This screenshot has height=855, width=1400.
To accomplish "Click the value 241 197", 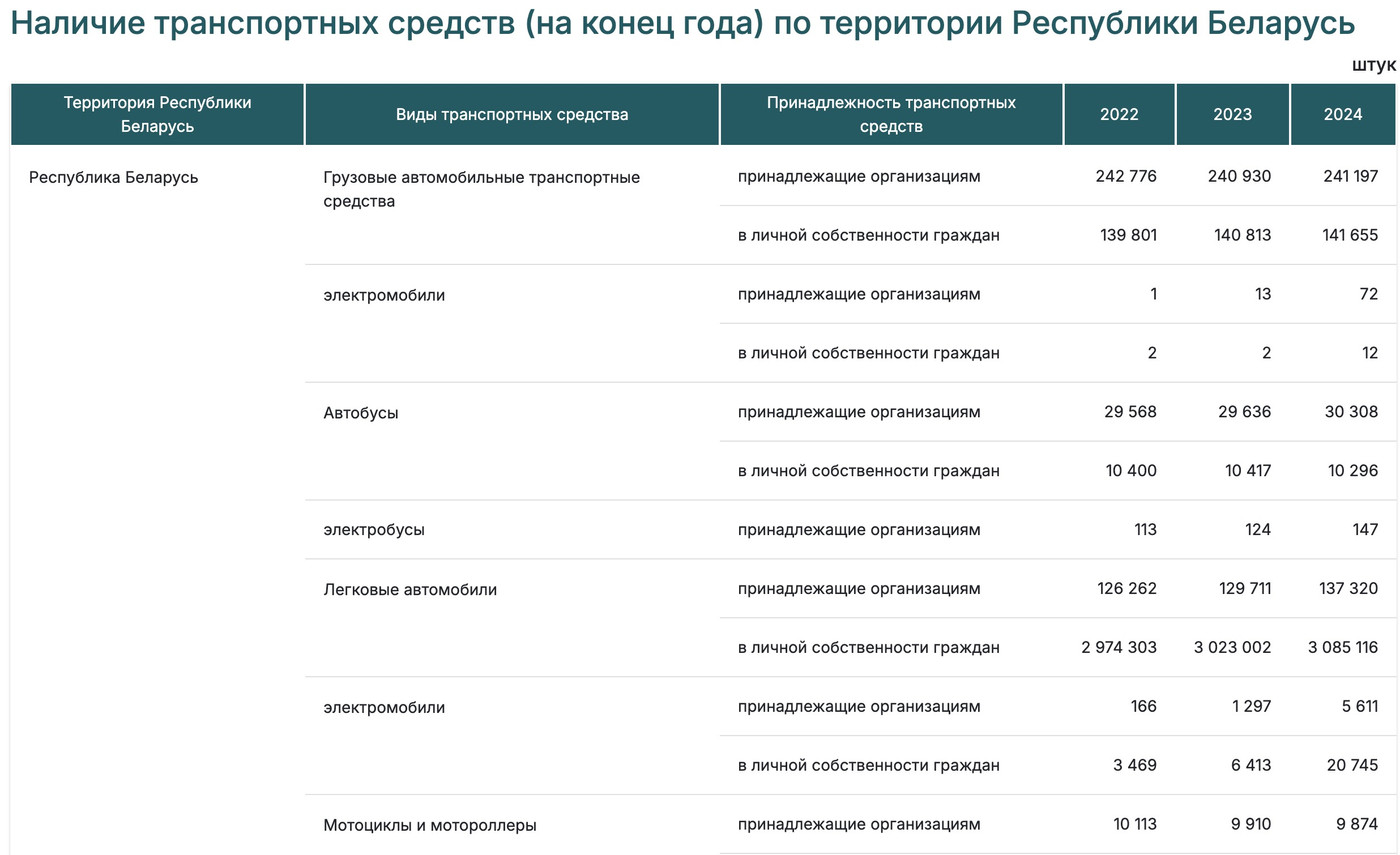I will (x=1350, y=176).
